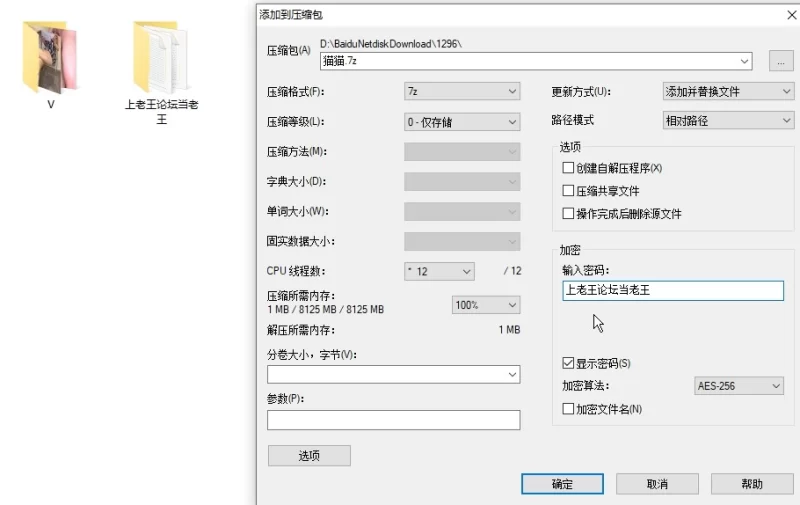Open the 分卷大小 combo box
This screenshot has height=505, width=800.
pyautogui.click(x=393, y=374)
